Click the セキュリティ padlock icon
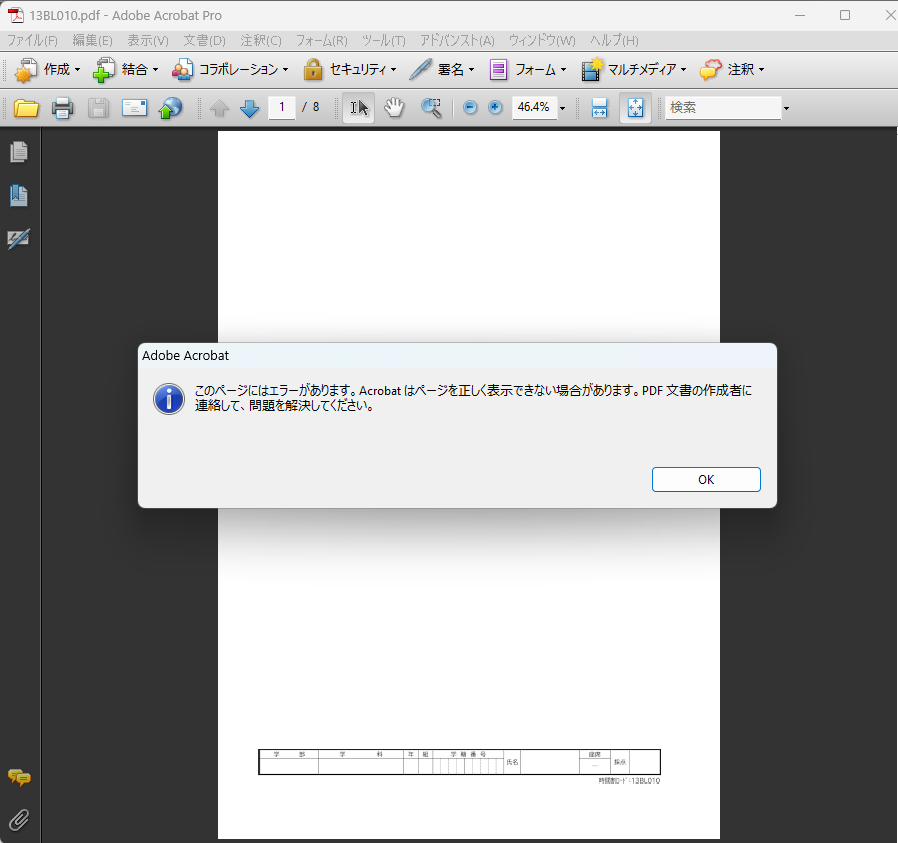 point(313,69)
